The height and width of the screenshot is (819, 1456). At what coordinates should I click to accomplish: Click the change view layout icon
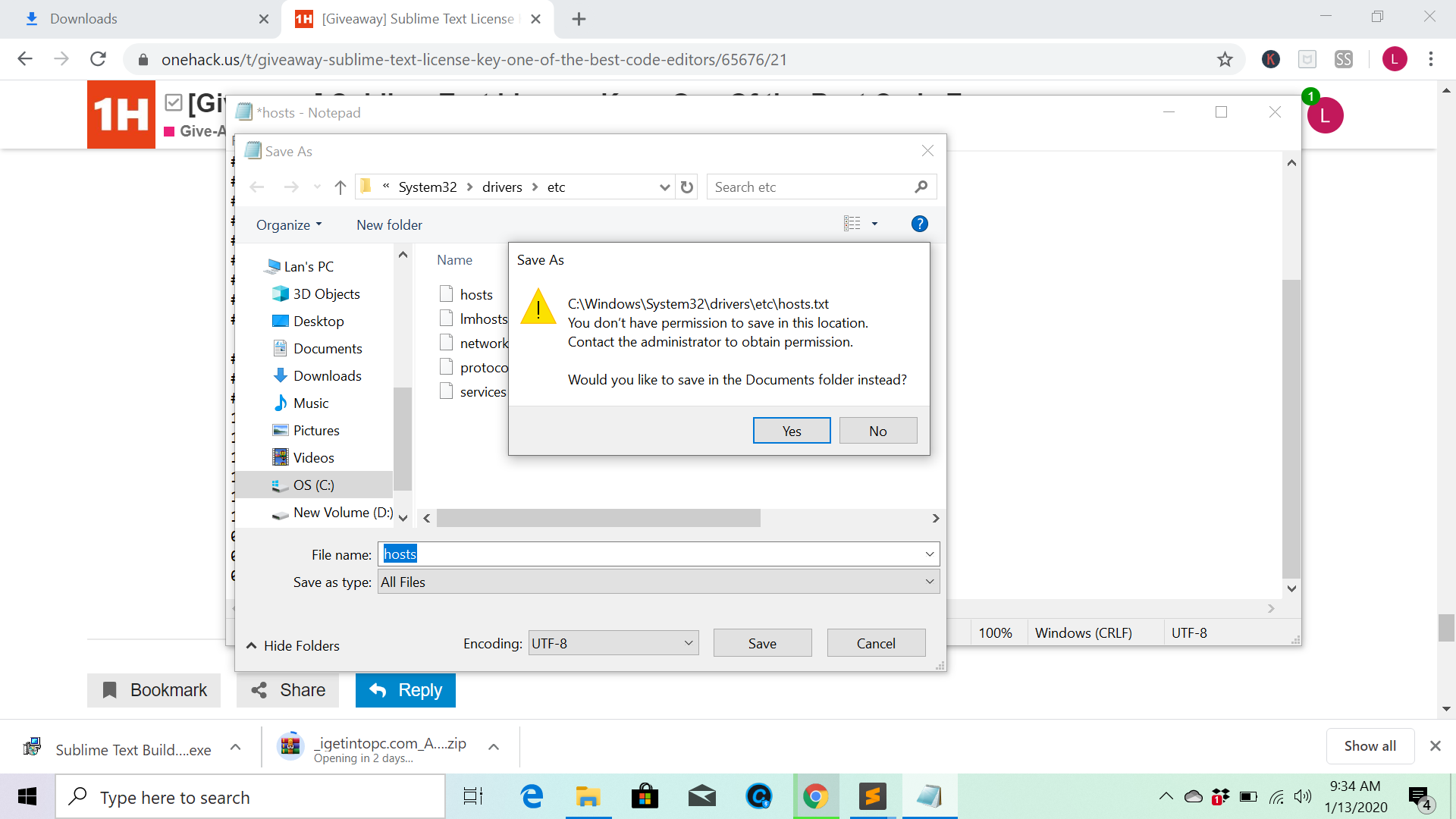point(852,224)
